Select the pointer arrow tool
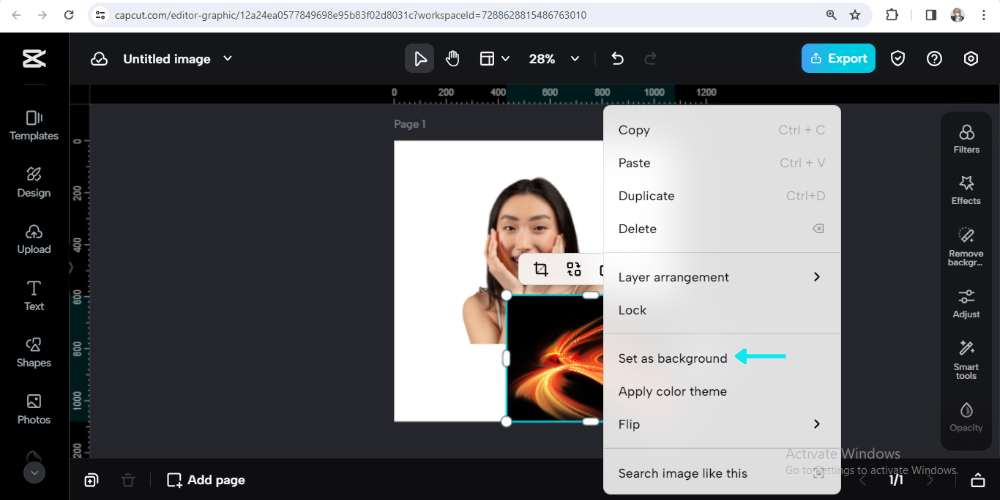 [x=420, y=59]
